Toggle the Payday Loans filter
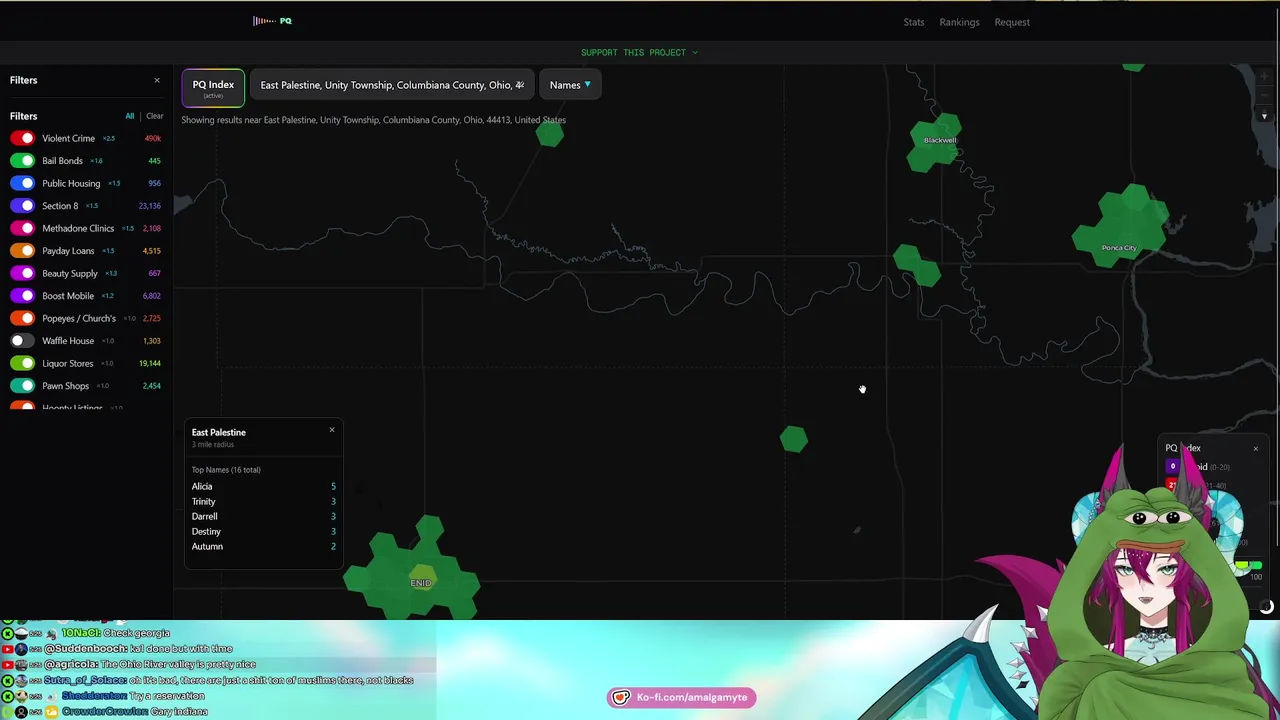Image resolution: width=1280 pixels, height=720 pixels. click(22, 251)
